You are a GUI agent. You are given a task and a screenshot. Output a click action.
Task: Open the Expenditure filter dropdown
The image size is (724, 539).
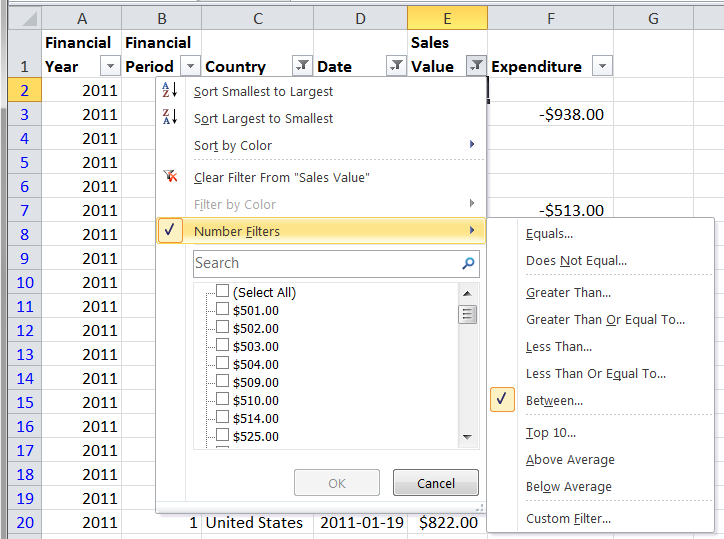pos(601,66)
